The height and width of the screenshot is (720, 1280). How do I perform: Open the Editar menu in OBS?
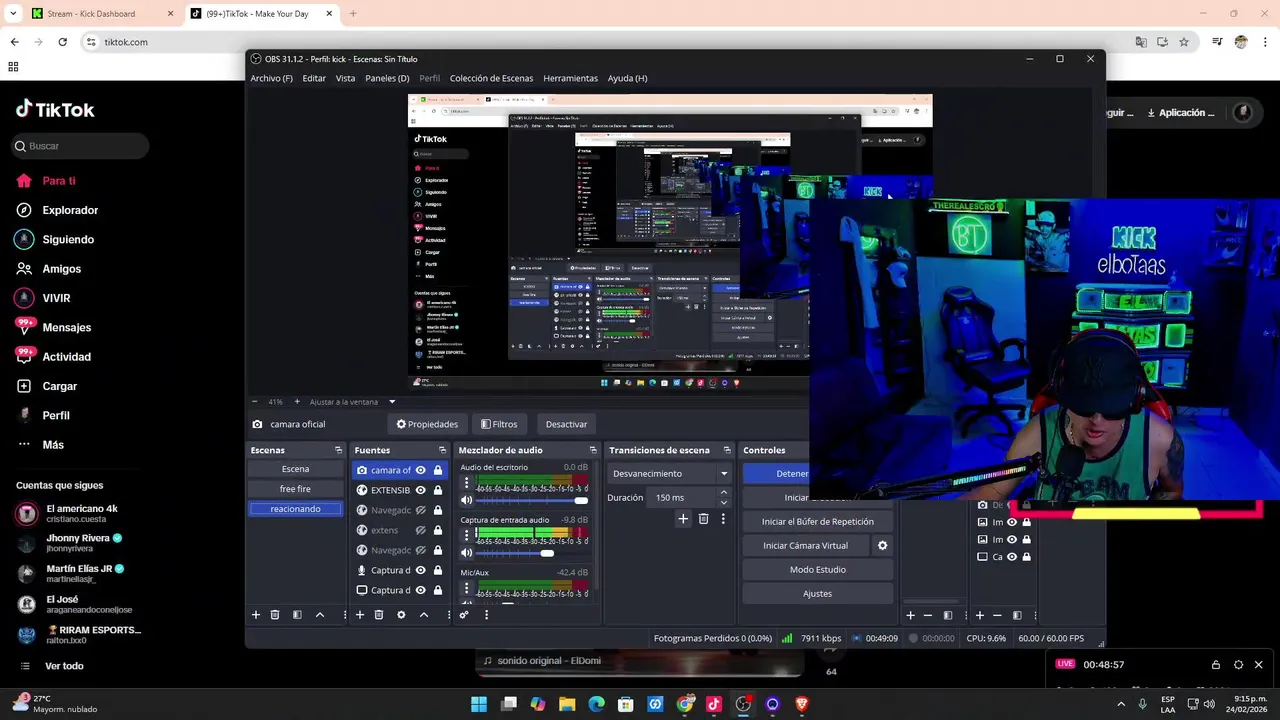pyautogui.click(x=314, y=78)
